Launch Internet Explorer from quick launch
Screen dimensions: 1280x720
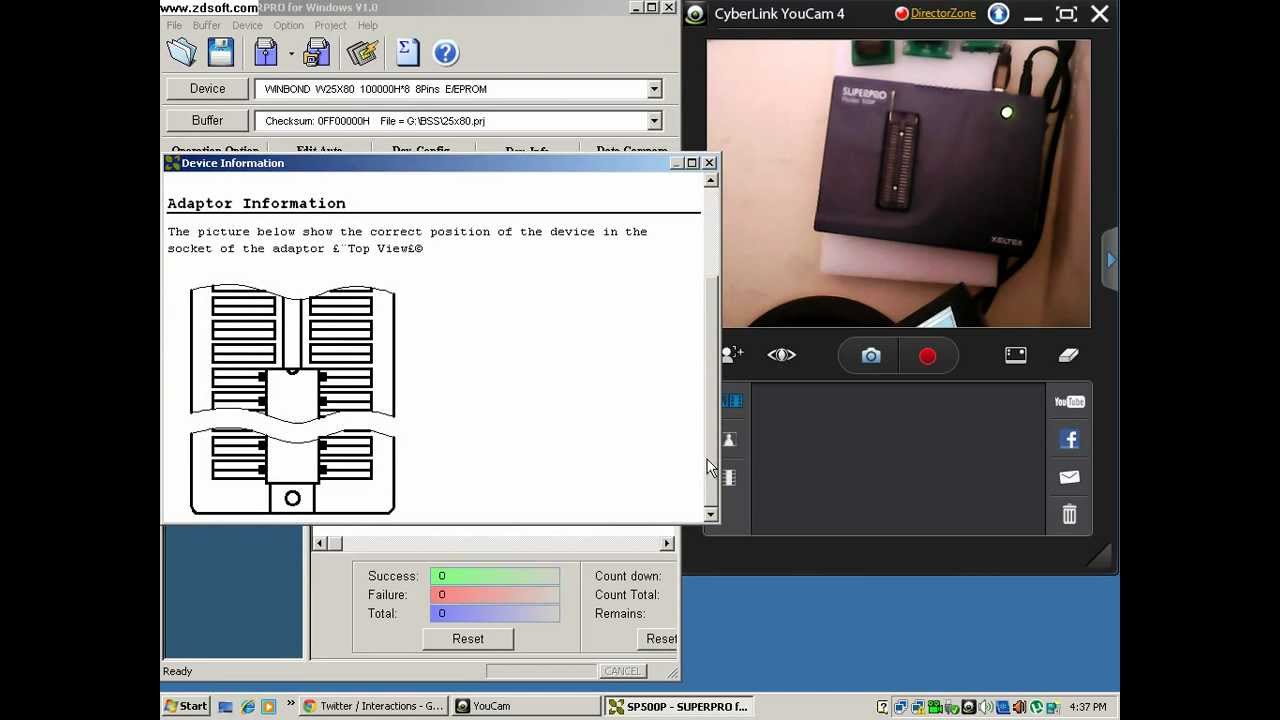click(x=247, y=706)
